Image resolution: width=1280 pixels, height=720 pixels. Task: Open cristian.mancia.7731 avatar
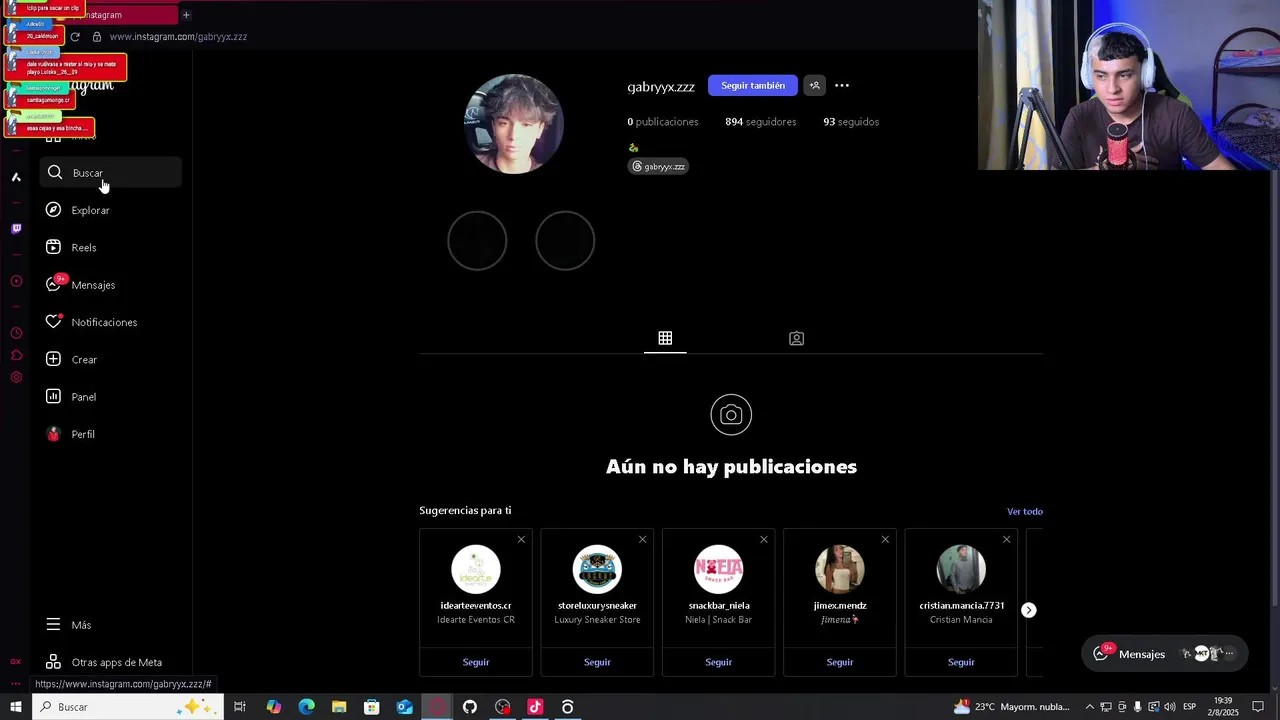[961, 569]
